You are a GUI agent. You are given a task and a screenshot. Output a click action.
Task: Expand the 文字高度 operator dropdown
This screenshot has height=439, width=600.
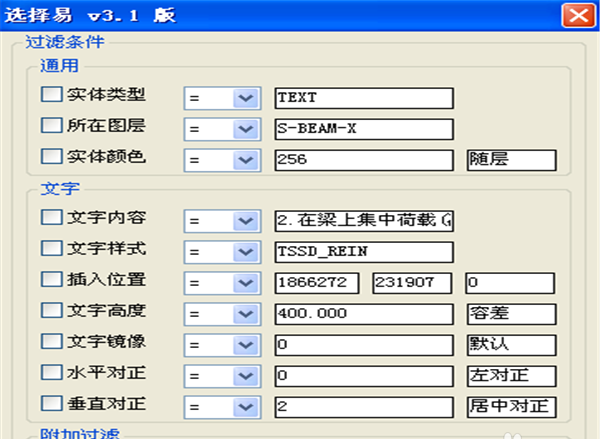pyautogui.click(x=245, y=314)
